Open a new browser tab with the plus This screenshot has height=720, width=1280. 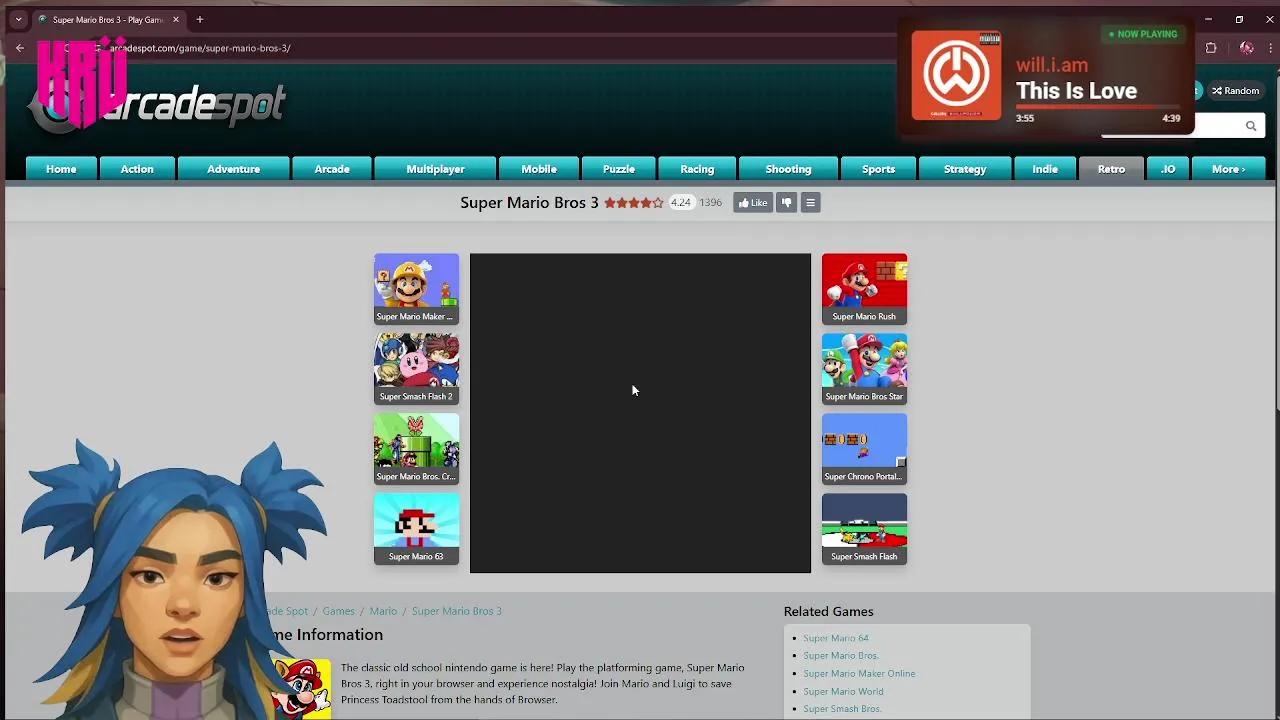point(199,19)
